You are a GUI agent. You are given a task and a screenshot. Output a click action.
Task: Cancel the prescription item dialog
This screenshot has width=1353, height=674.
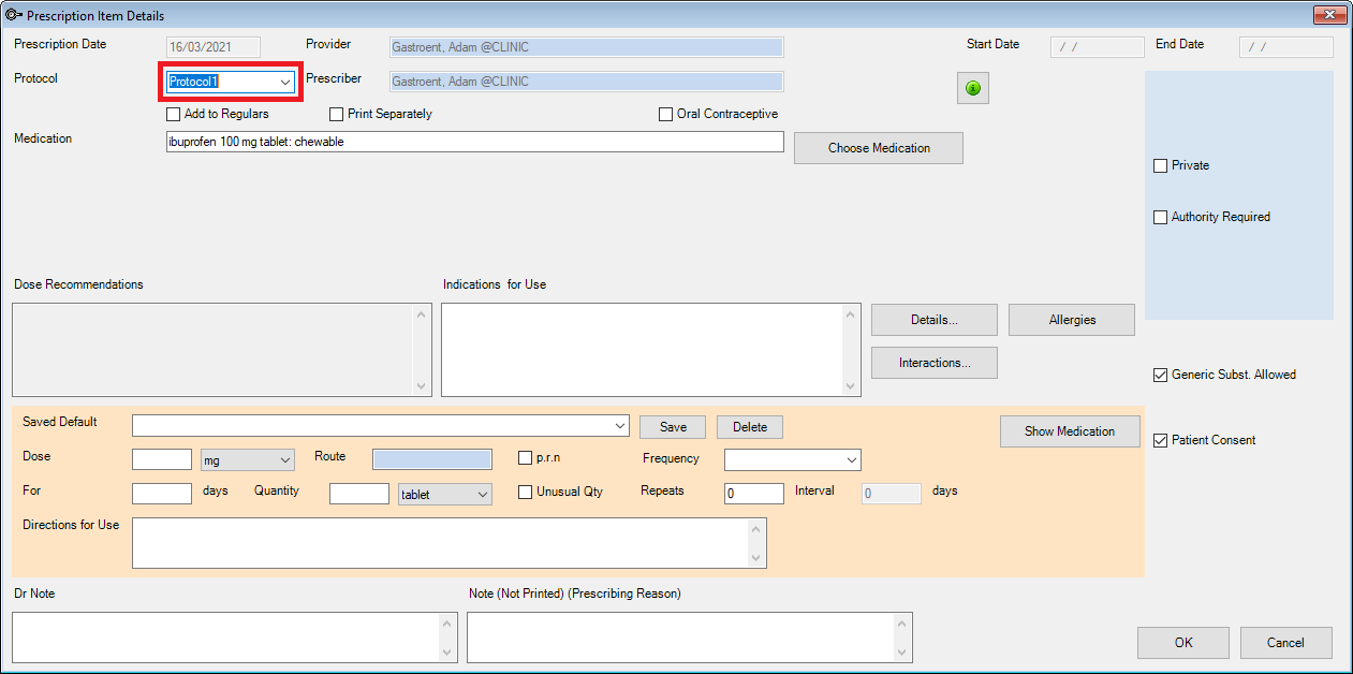pyautogui.click(x=1286, y=643)
